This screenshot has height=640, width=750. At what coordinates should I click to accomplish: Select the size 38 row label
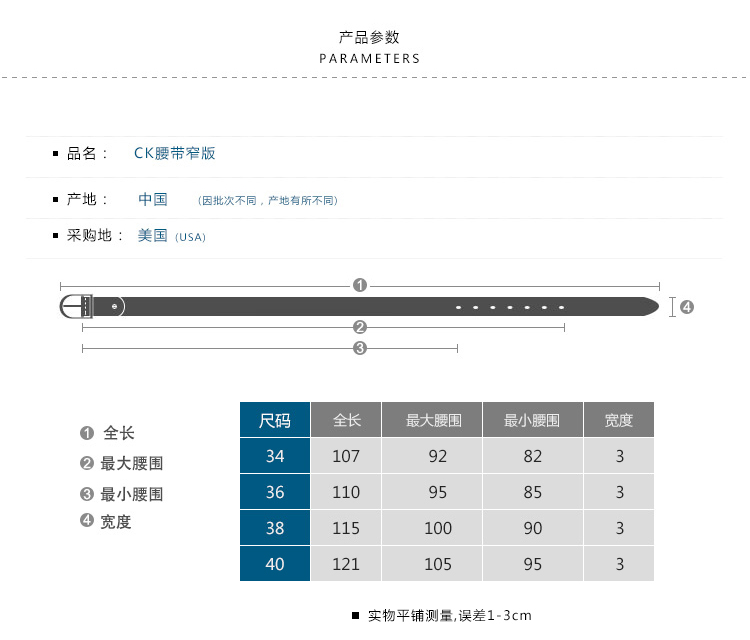tap(275, 528)
